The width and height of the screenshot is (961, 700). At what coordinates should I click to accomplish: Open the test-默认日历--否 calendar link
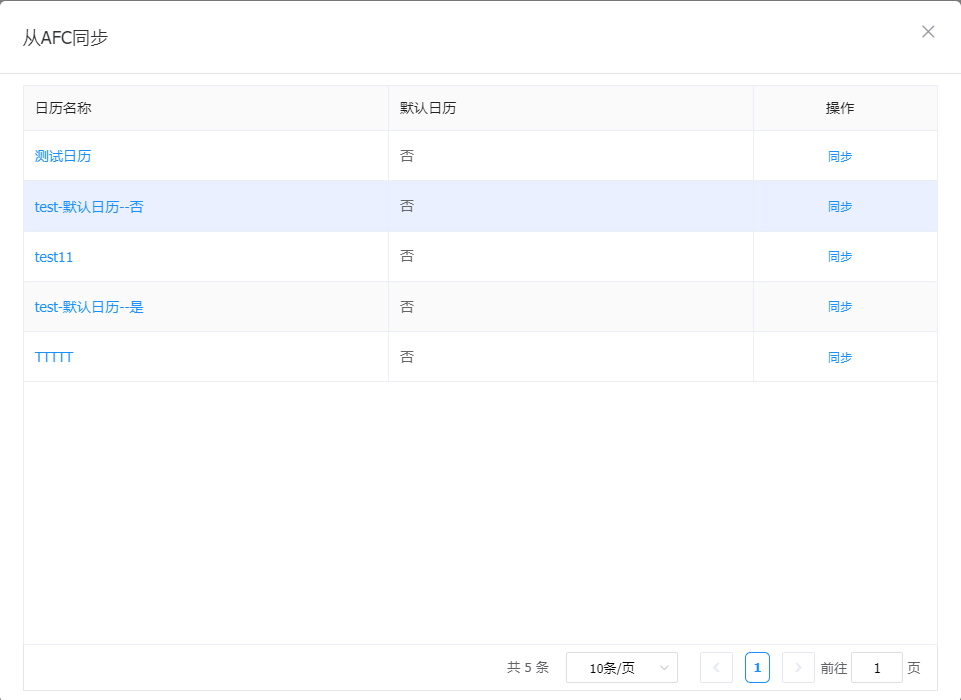pyautogui.click(x=89, y=207)
